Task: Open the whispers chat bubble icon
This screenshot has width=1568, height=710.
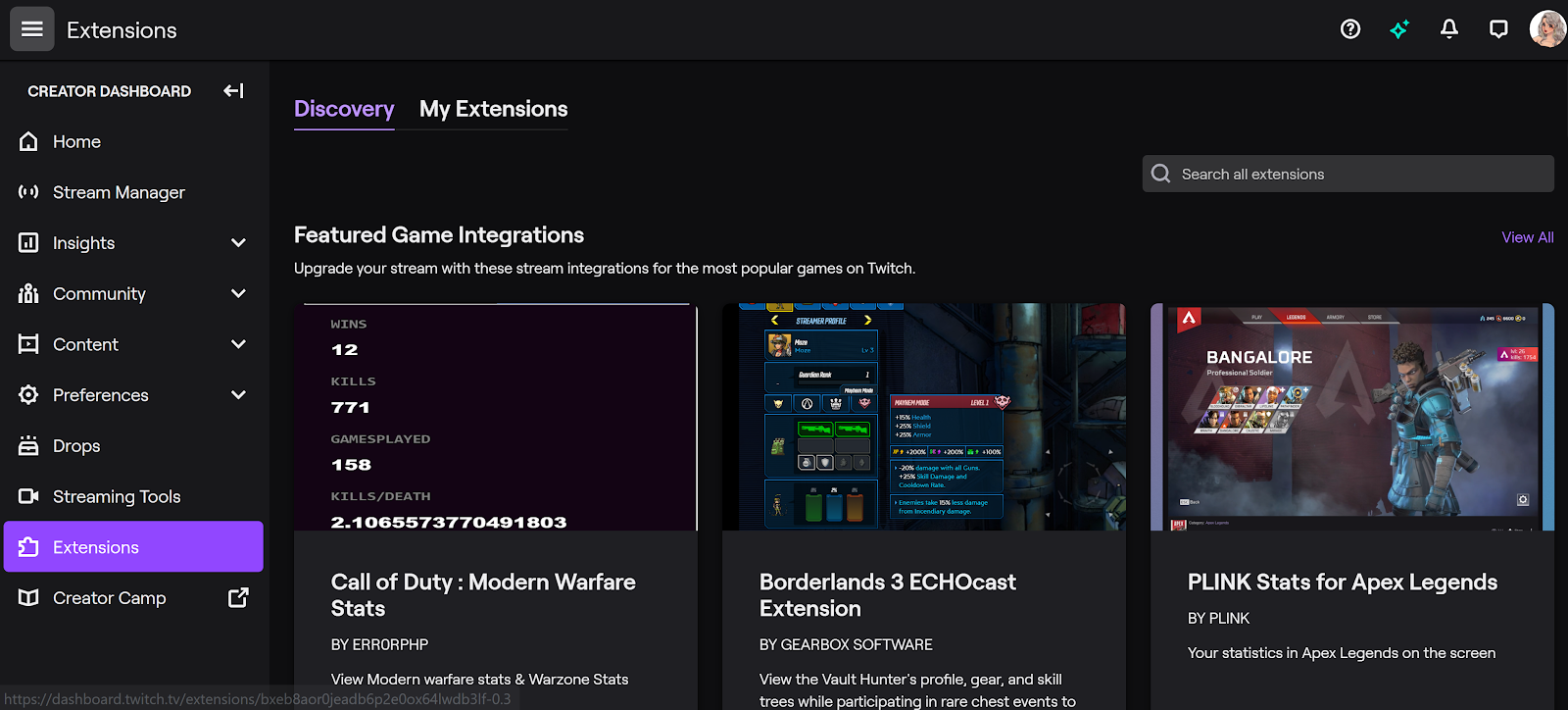Action: coord(1498,29)
